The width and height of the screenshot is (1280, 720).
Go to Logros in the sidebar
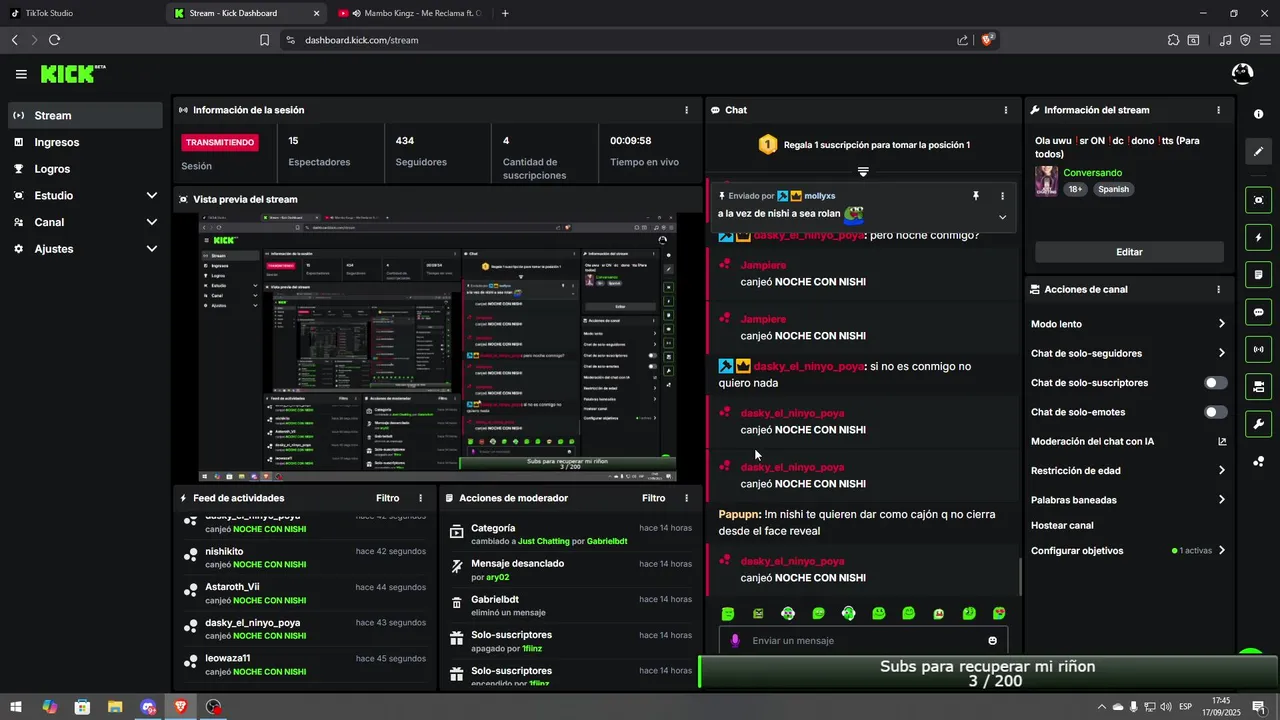click(x=85, y=169)
